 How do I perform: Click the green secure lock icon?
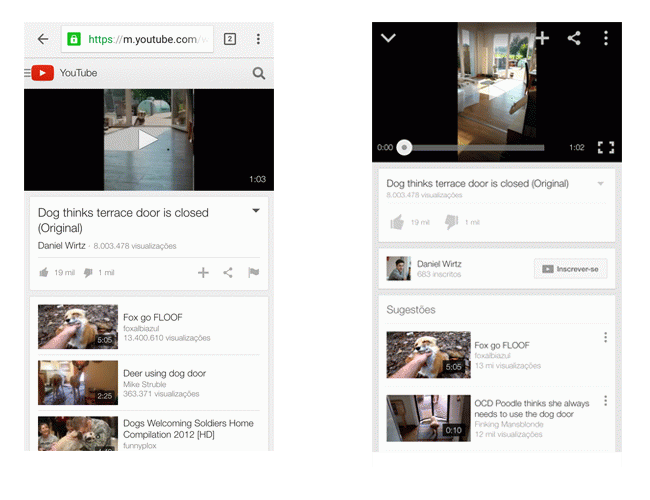[74, 39]
